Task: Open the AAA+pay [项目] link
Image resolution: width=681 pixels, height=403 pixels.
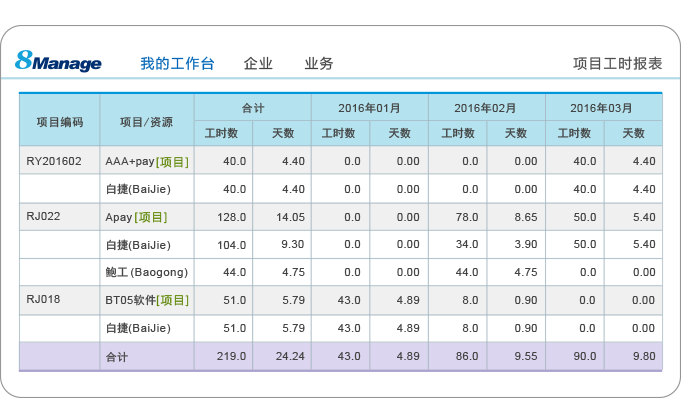Action: (147, 161)
